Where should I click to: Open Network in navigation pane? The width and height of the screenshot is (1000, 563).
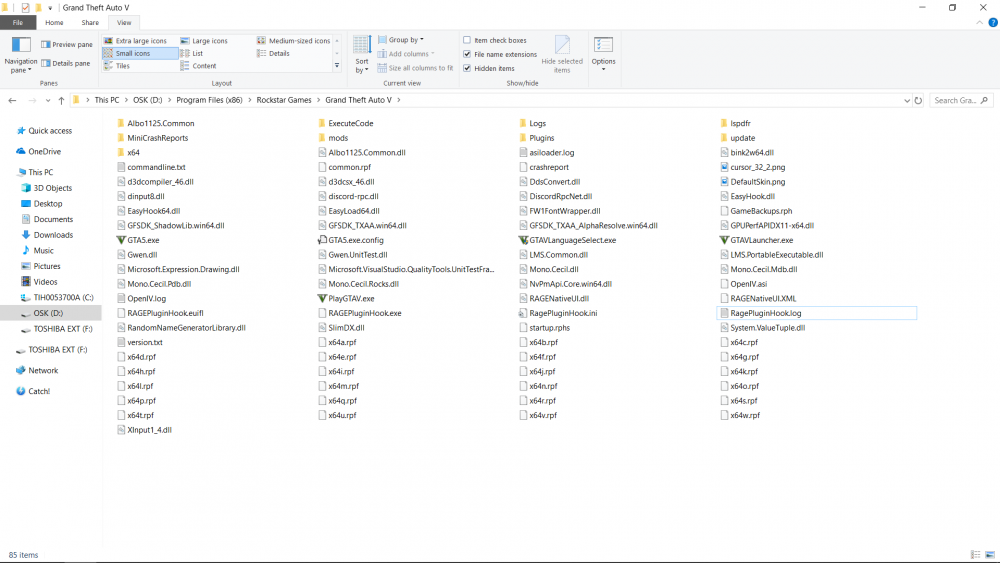(x=37, y=370)
